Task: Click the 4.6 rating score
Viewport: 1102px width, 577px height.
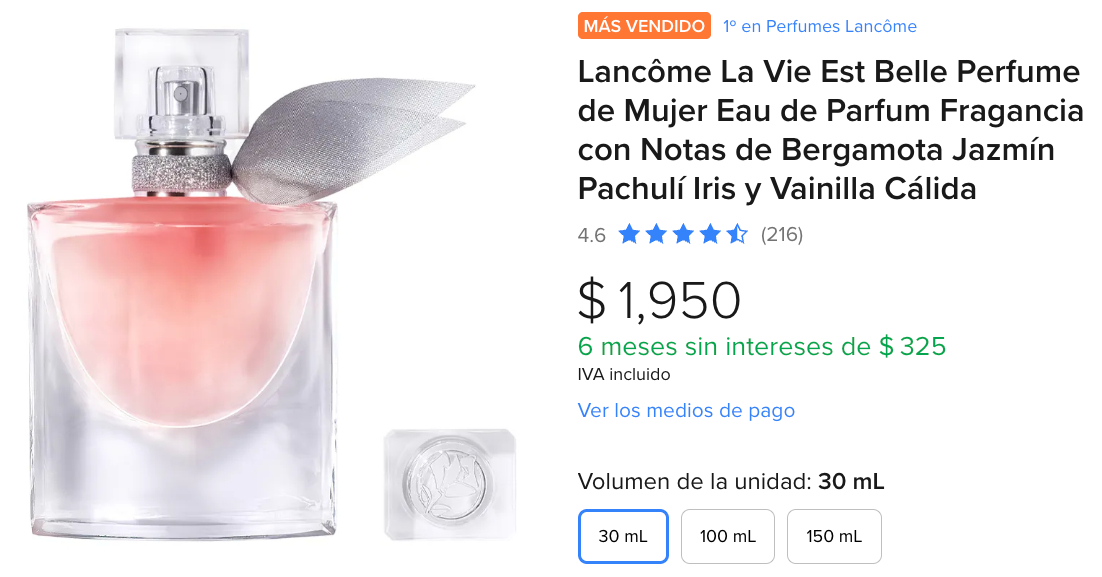Action: pyautogui.click(x=591, y=235)
